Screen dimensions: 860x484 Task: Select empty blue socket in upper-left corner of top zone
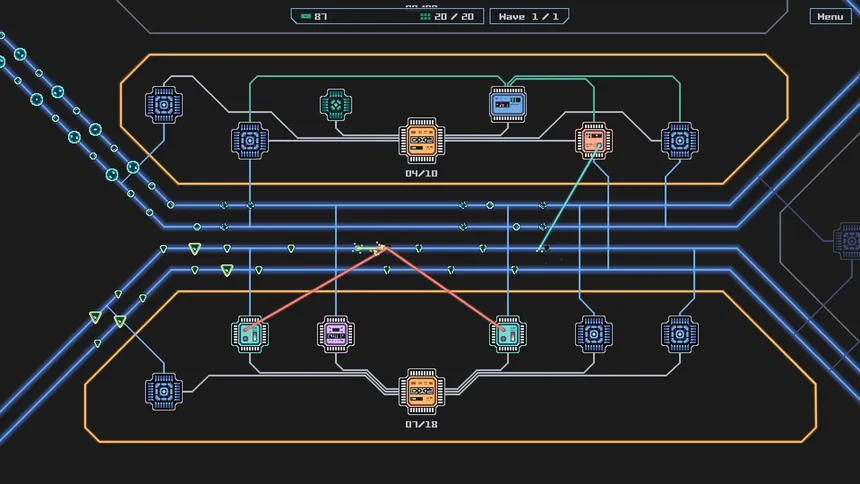163,104
